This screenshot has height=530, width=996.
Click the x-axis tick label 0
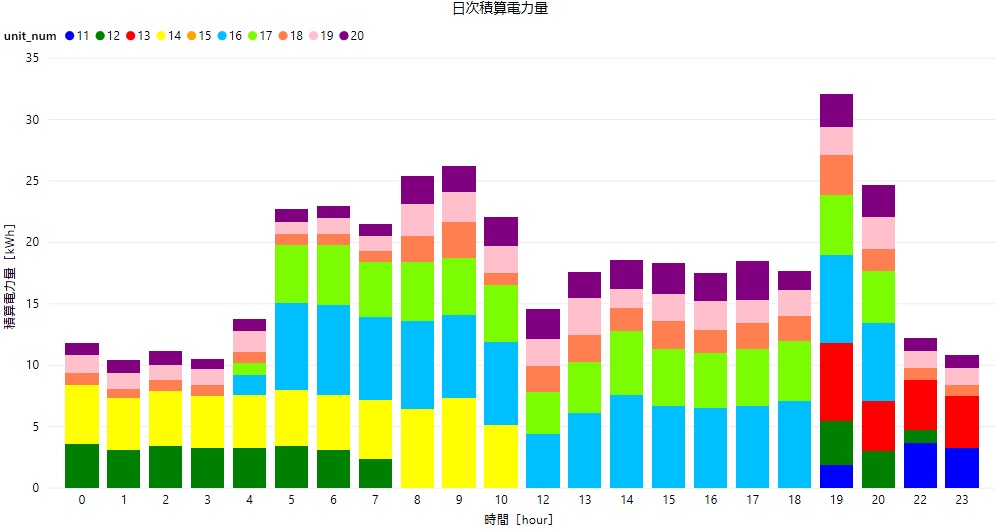coord(82,500)
